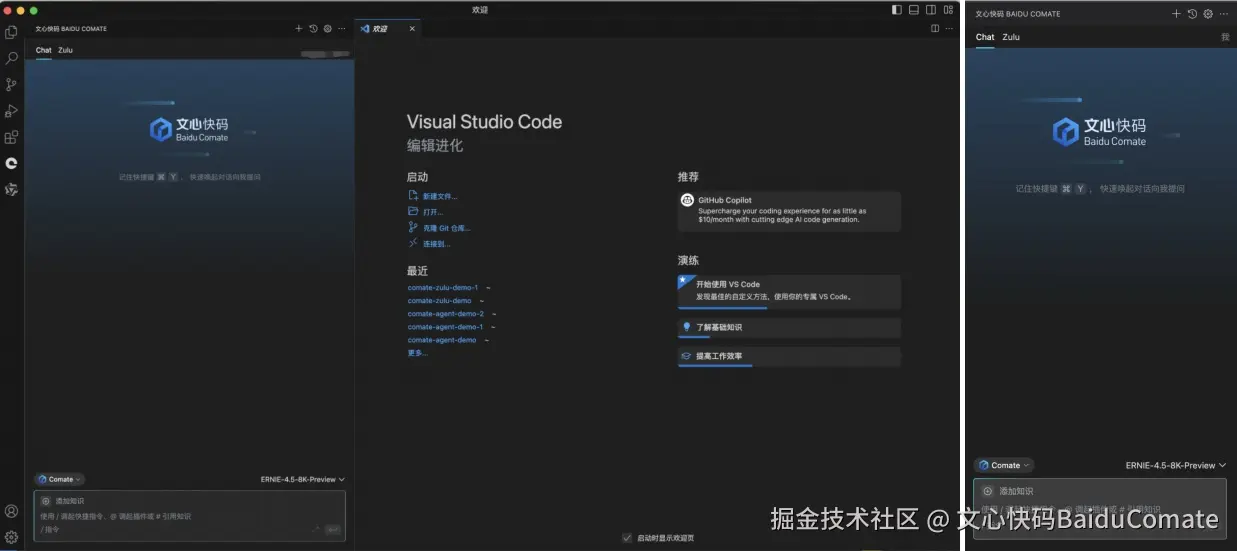Open the Manage gear in activity bar

(x=12, y=537)
